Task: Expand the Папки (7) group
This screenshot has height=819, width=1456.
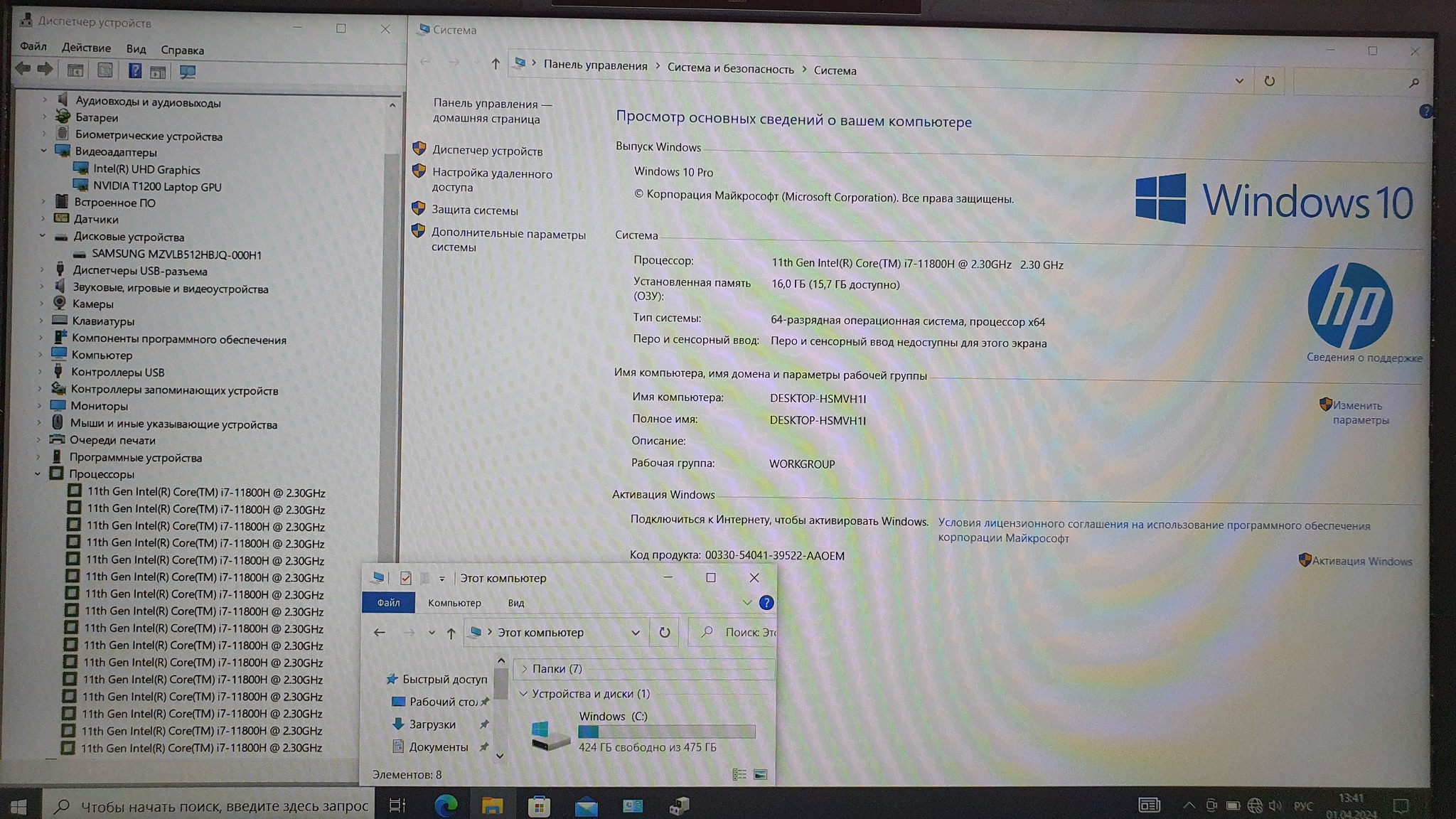Action: coord(525,669)
